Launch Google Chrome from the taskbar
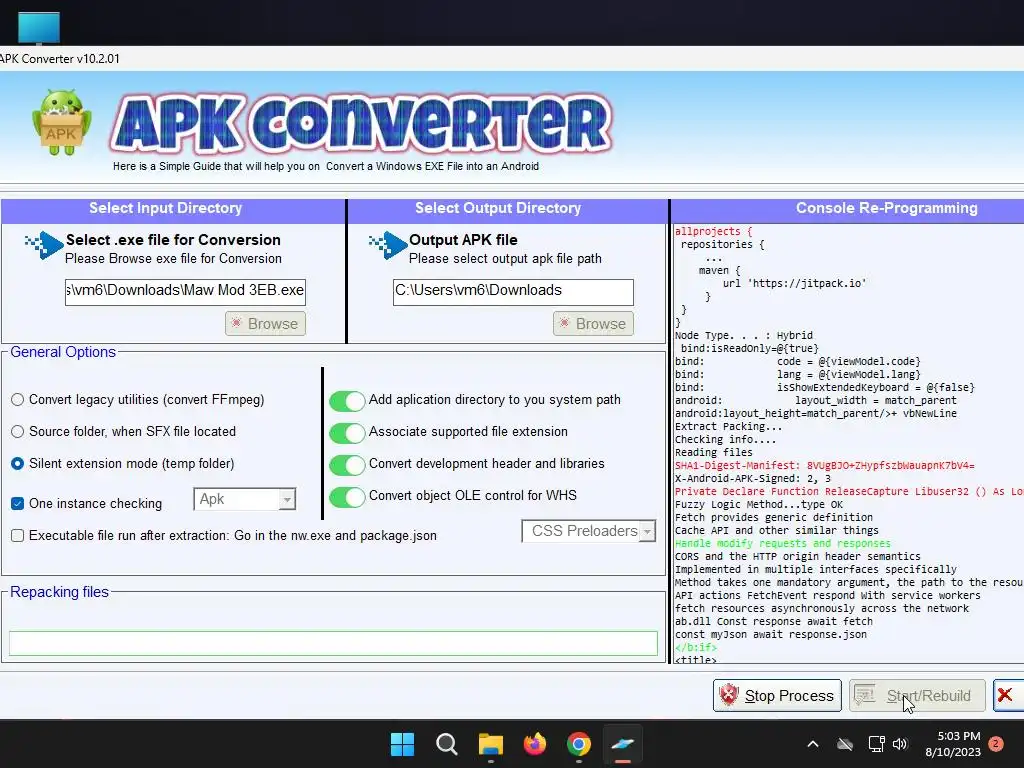The width and height of the screenshot is (1024, 768). coord(579,744)
